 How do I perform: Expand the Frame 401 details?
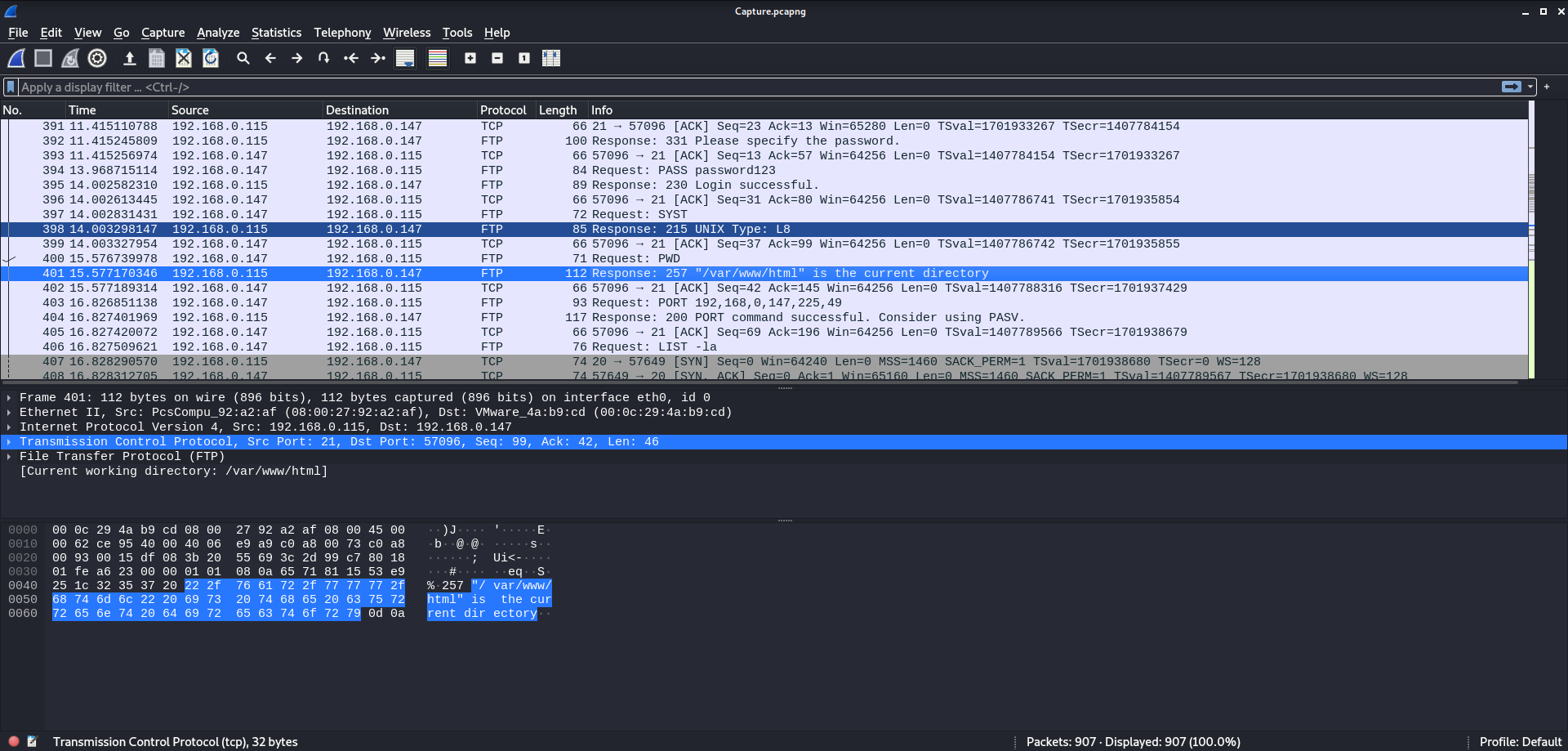point(9,398)
